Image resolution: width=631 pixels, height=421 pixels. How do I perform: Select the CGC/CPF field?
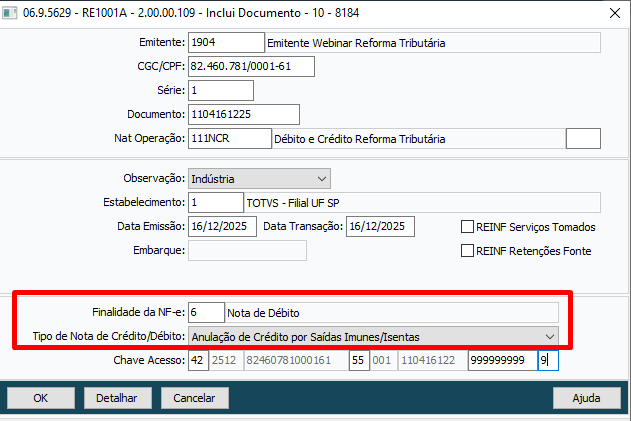coord(251,66)
